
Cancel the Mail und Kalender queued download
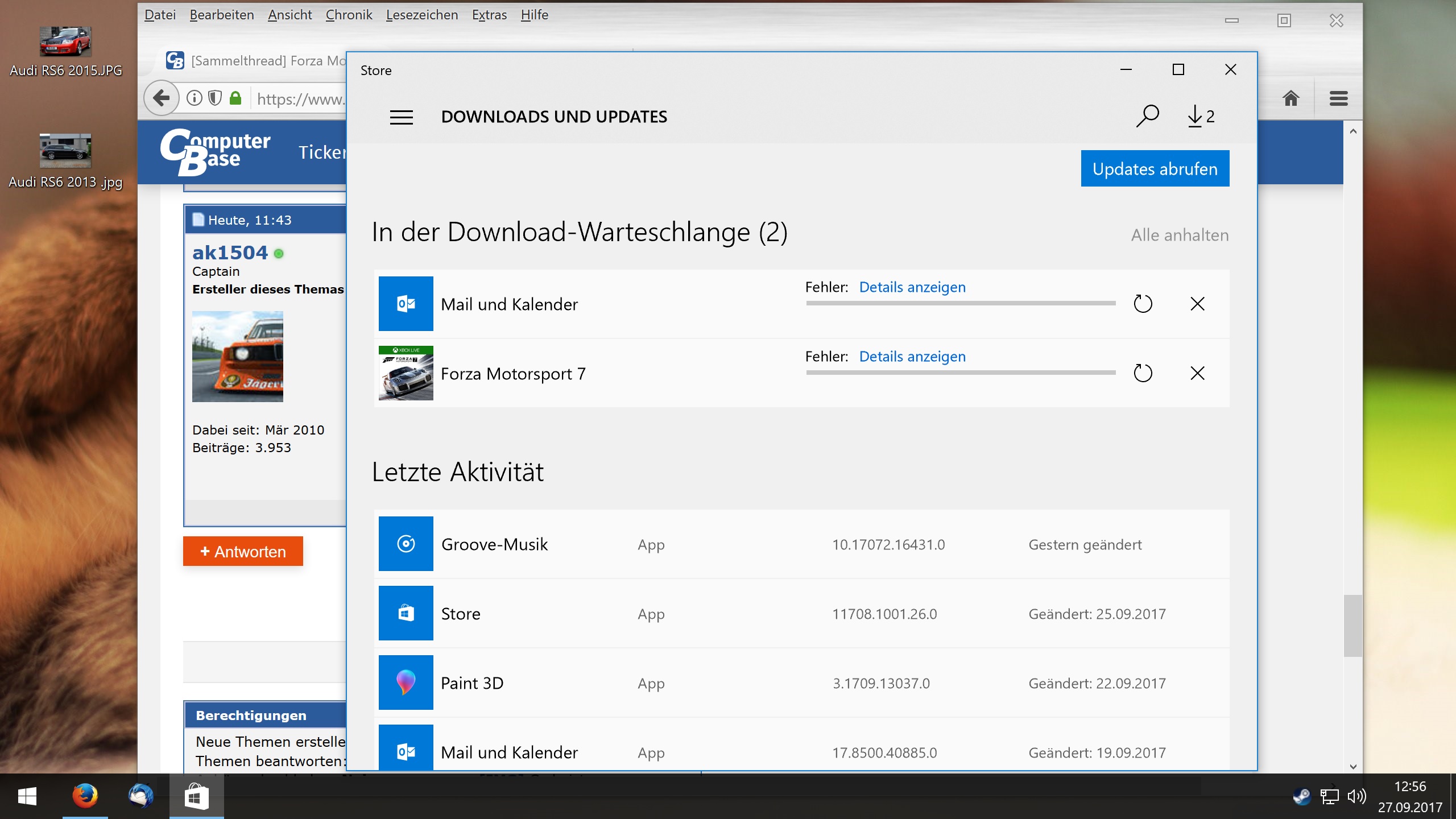pos(1197,304)
